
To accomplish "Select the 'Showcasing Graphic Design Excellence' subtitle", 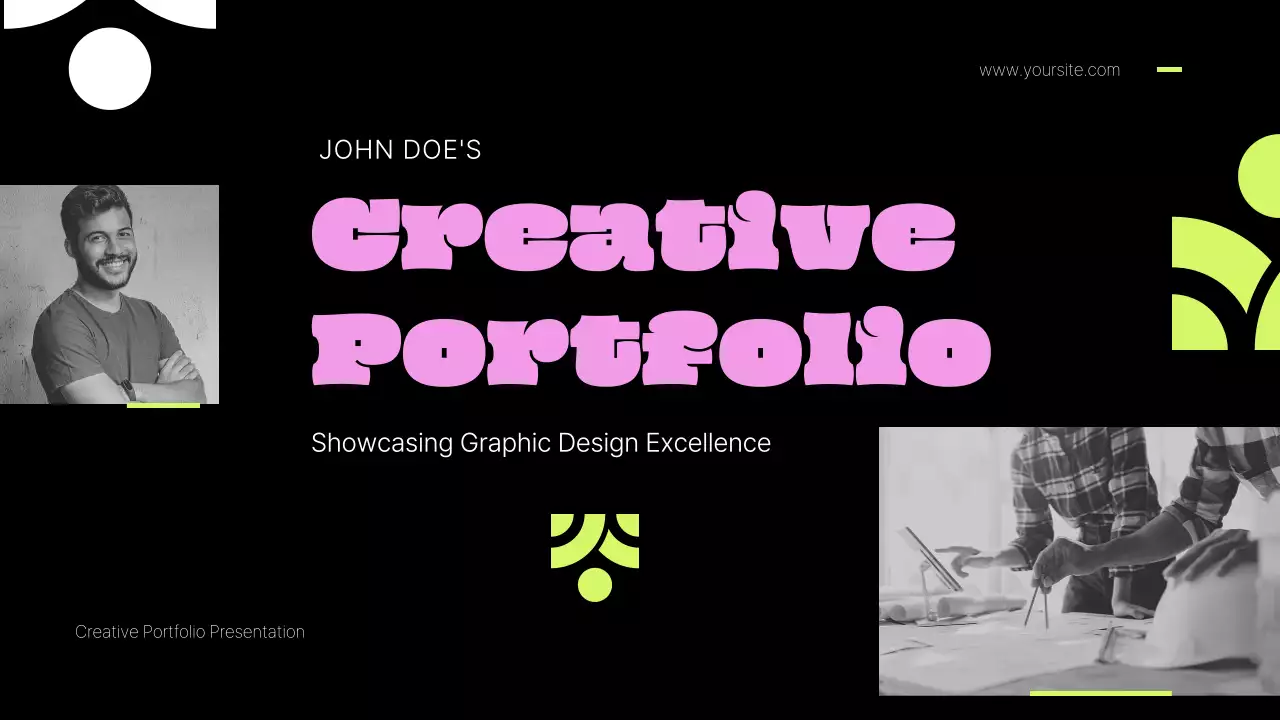I will [x=541, y=442].
